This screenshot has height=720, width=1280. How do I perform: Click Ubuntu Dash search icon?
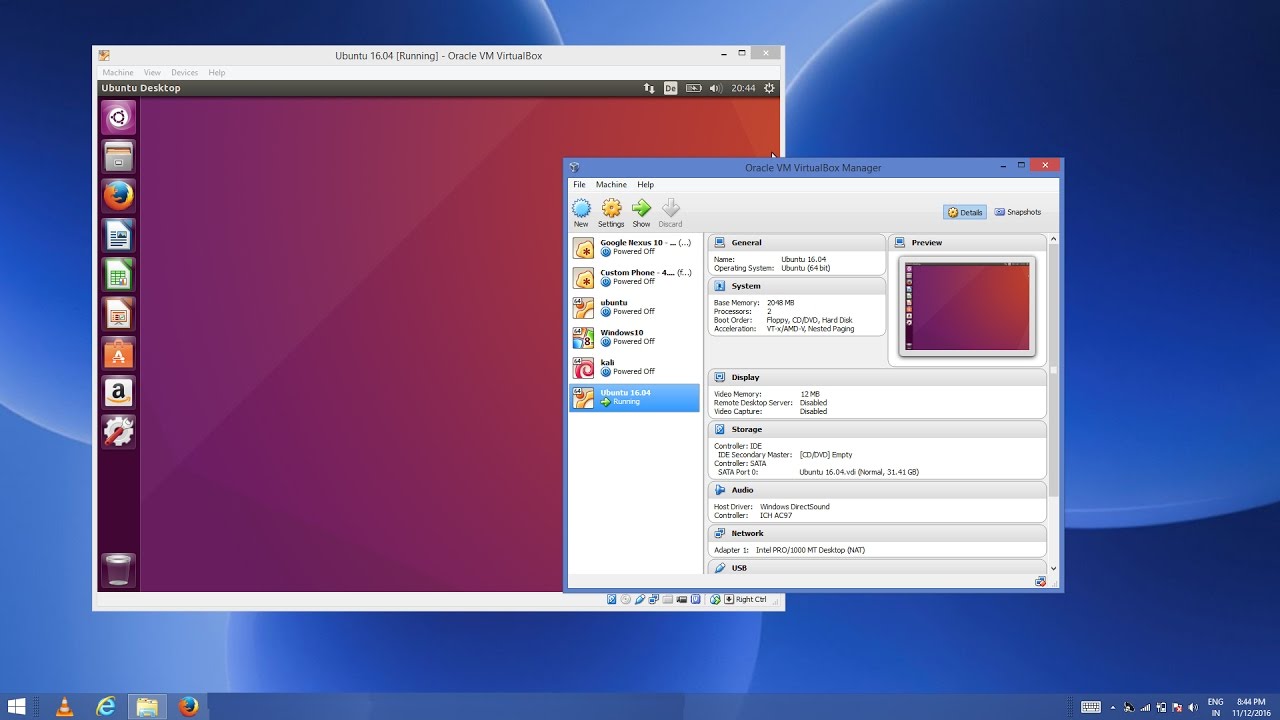pos(118,118)
